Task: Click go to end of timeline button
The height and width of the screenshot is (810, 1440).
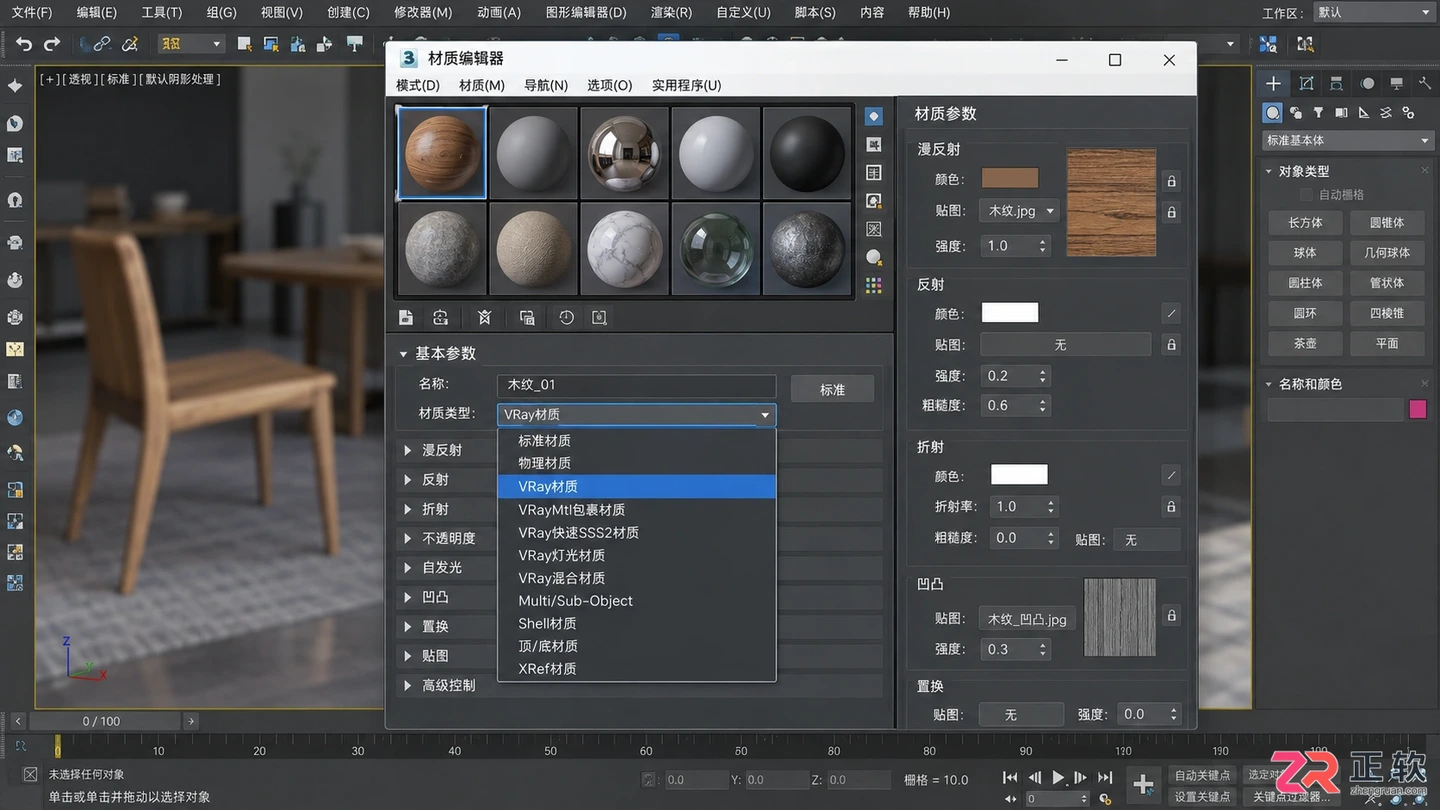Action: (x=1105, y=777)
